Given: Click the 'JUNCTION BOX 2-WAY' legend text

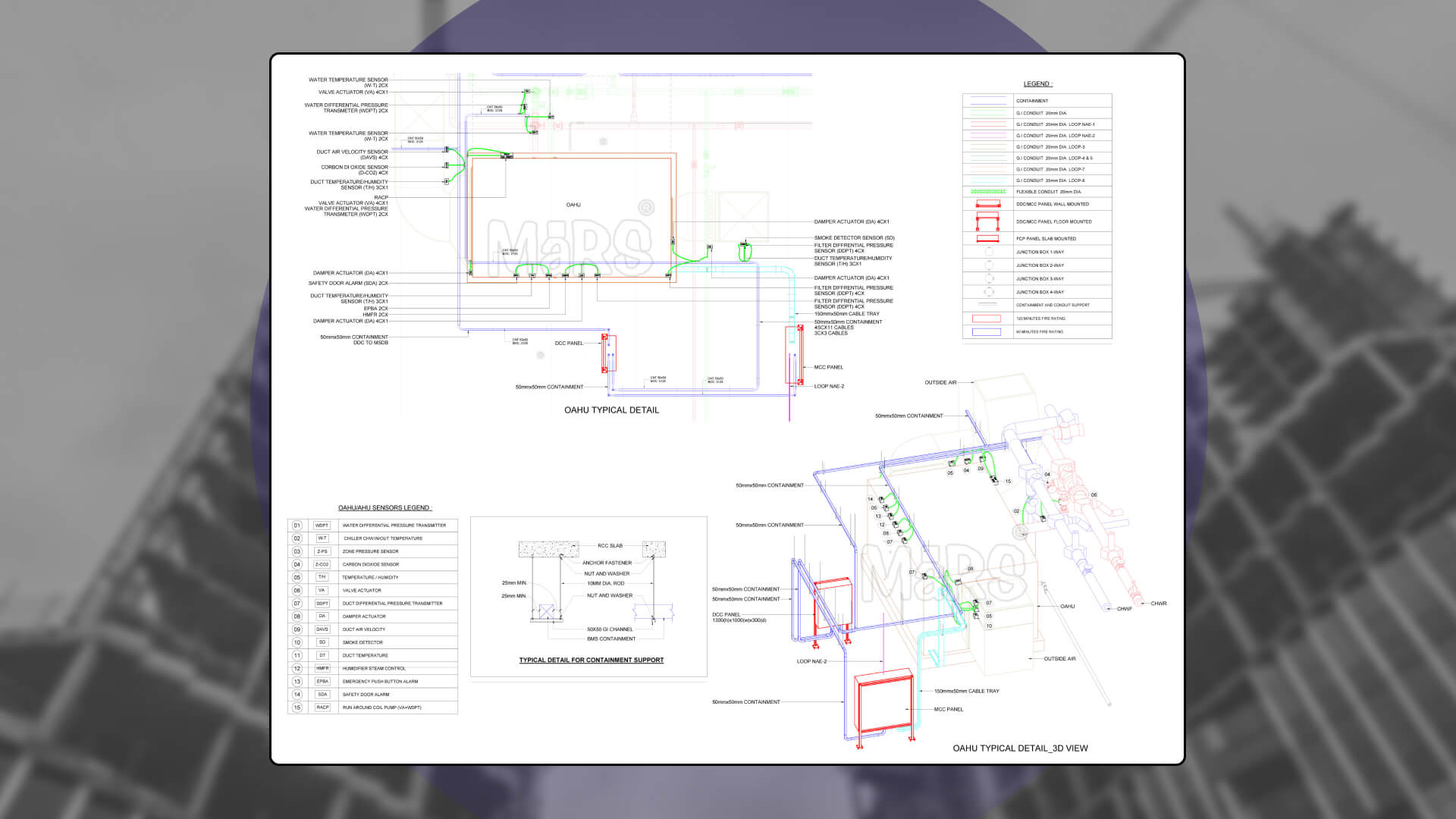Looking at the screenshot, I should coord(1040,265).
